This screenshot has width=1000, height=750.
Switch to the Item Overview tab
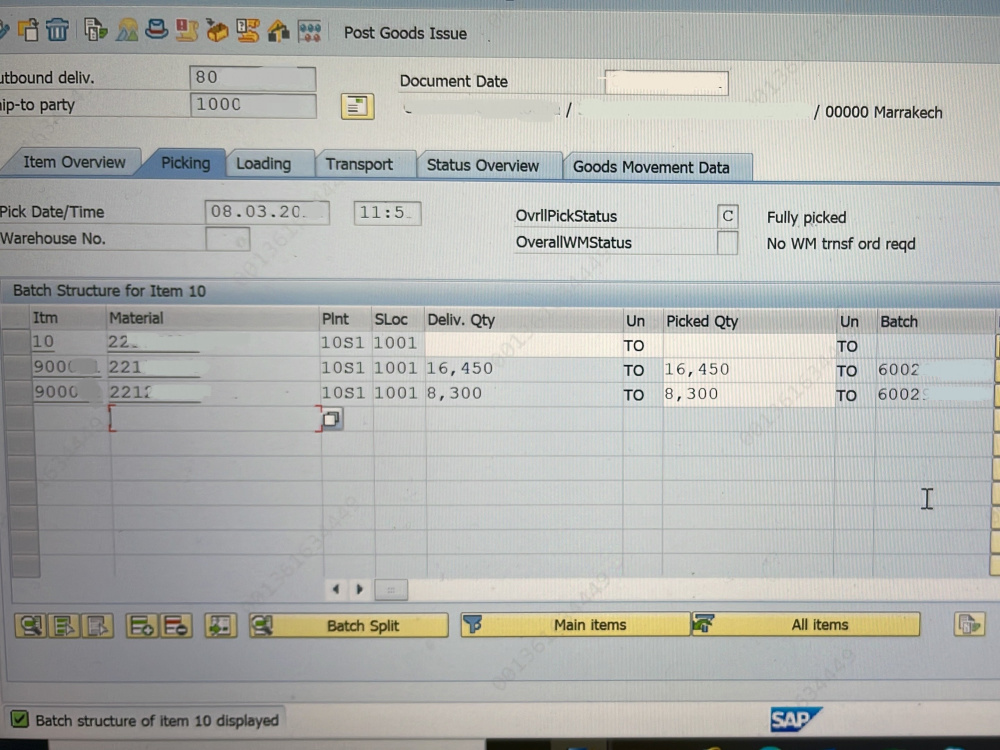click(x=74, y=163)
